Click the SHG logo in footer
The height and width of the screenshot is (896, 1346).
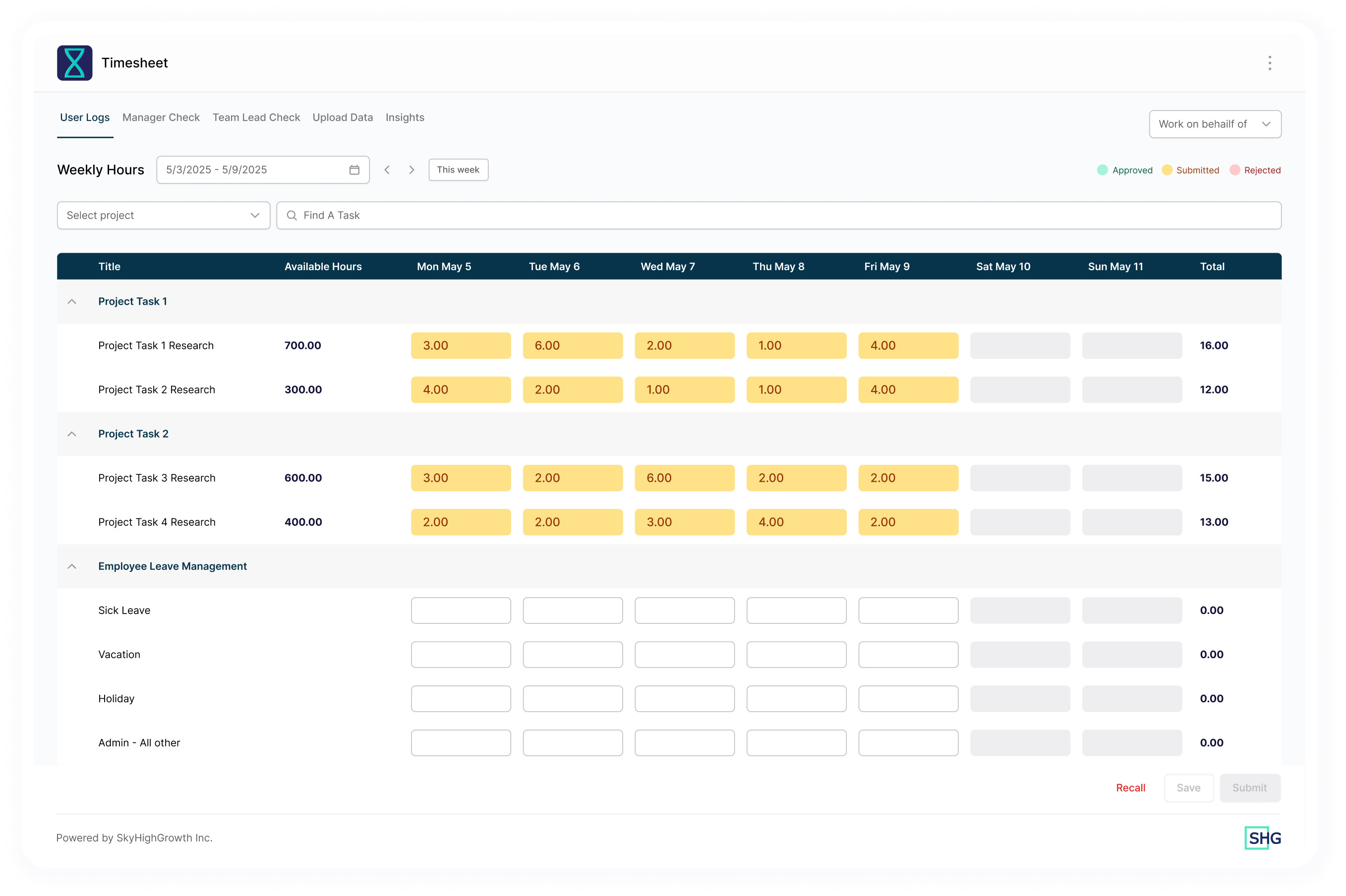(x=1263, y=838)
